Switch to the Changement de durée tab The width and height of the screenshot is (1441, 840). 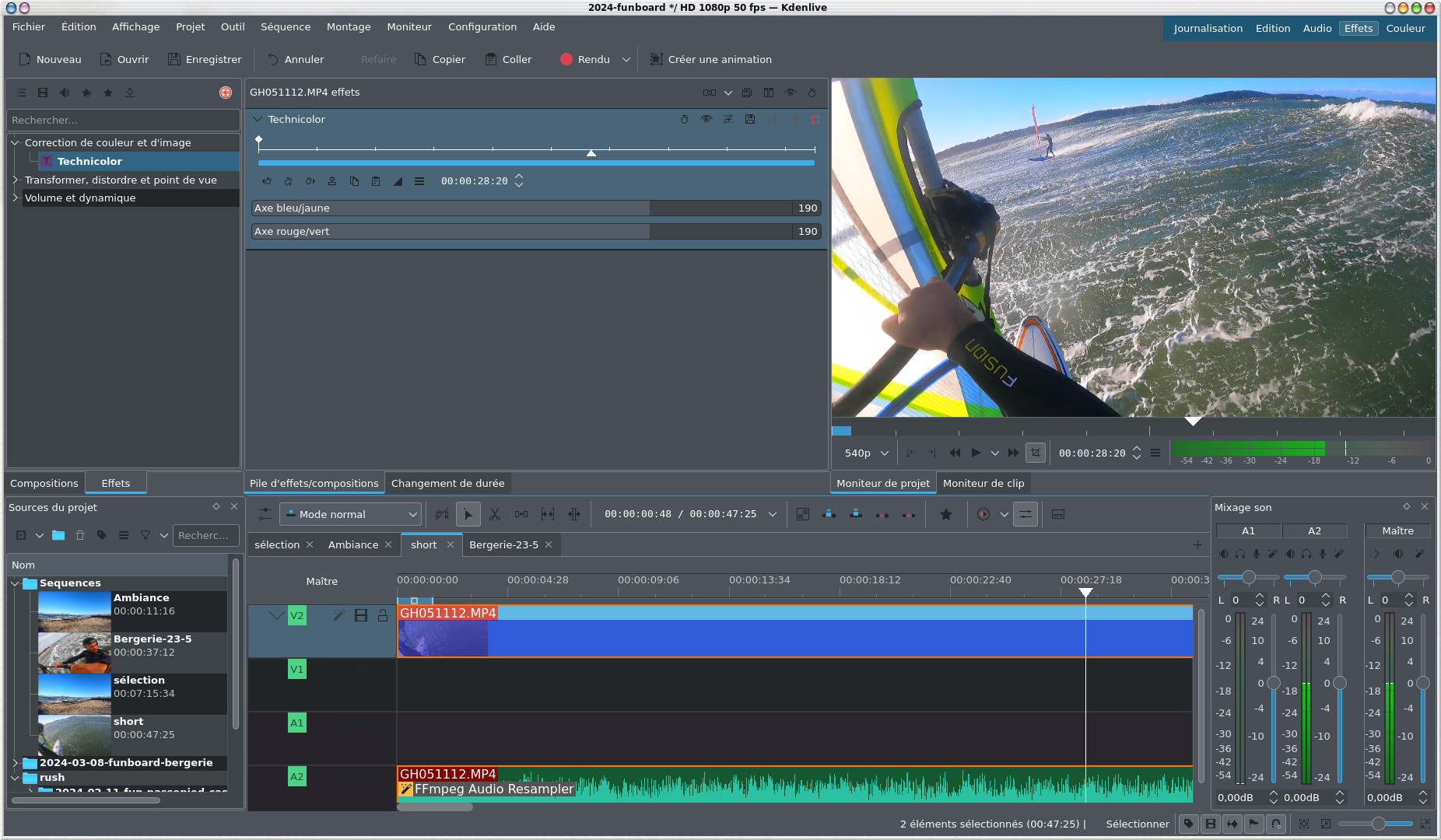pos(447,483)
